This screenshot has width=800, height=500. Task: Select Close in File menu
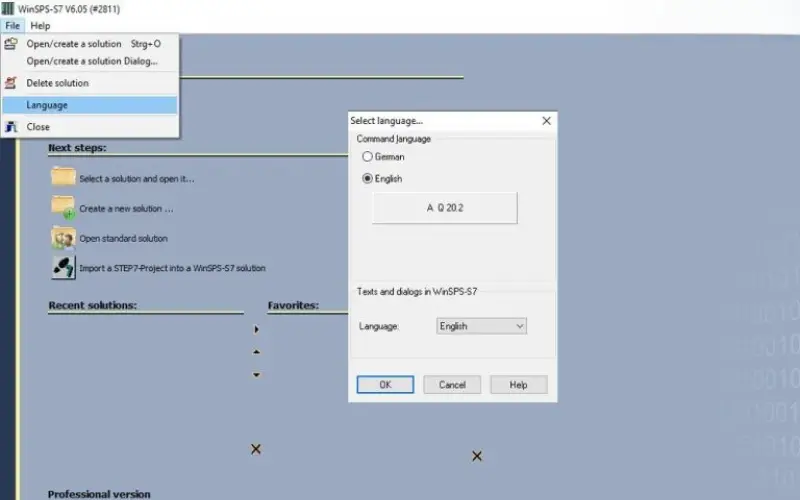pyautogui.click(x=90, y=127)
